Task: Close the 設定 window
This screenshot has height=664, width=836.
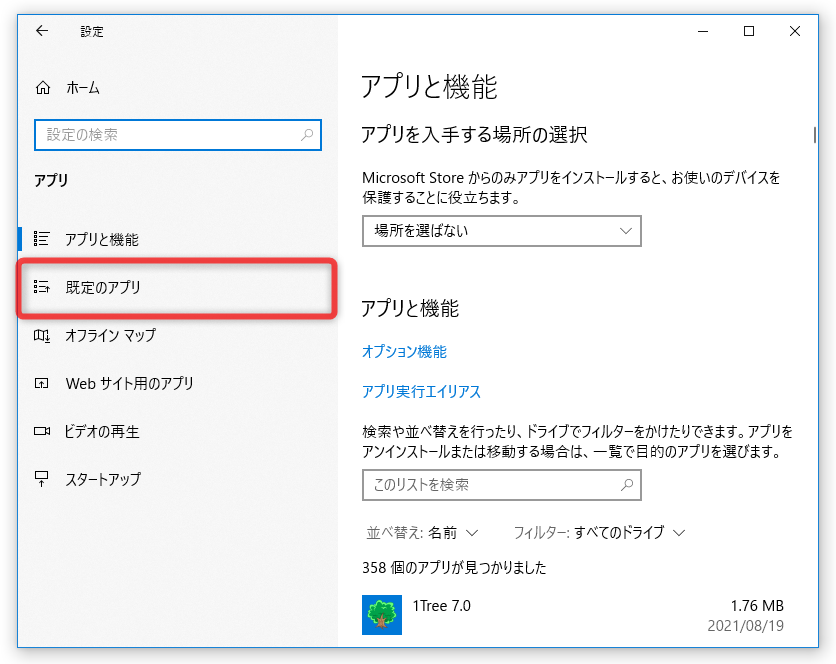Action: (795, 31)
